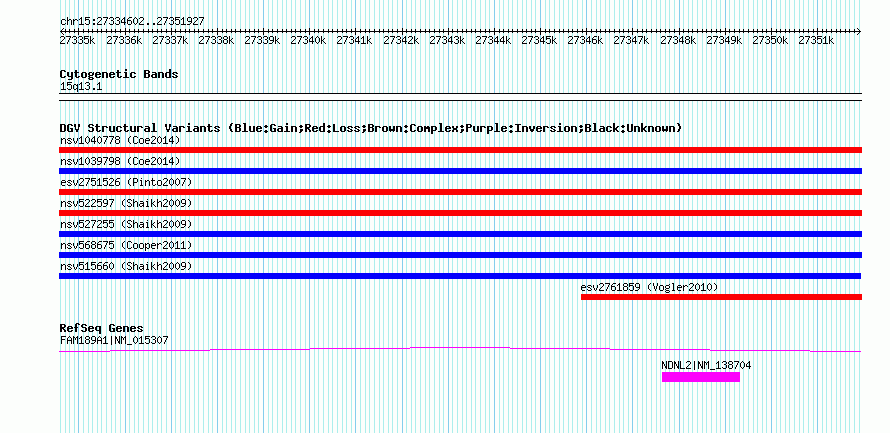The height and width of the screenshot is (433, 890).
Task: Click the blue bar under nsv1039798
Action: (460, 171)
